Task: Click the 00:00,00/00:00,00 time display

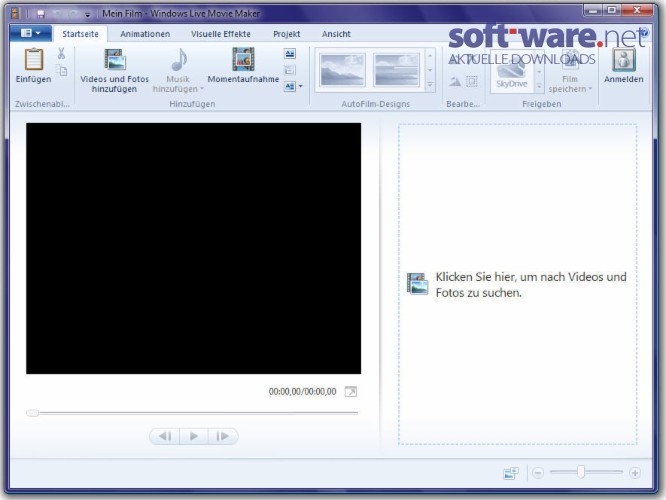Action: click(x=302, y=391)
